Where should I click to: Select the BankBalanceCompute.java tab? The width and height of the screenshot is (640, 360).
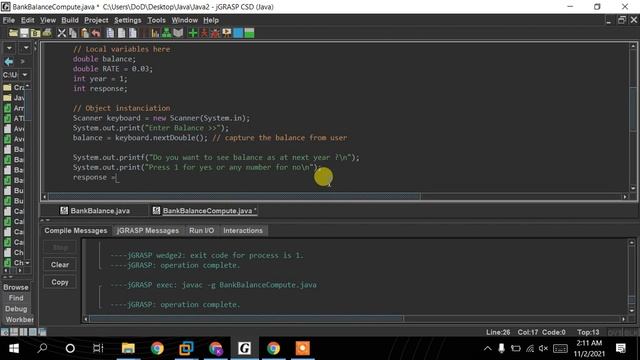click(x=205, y=211)
